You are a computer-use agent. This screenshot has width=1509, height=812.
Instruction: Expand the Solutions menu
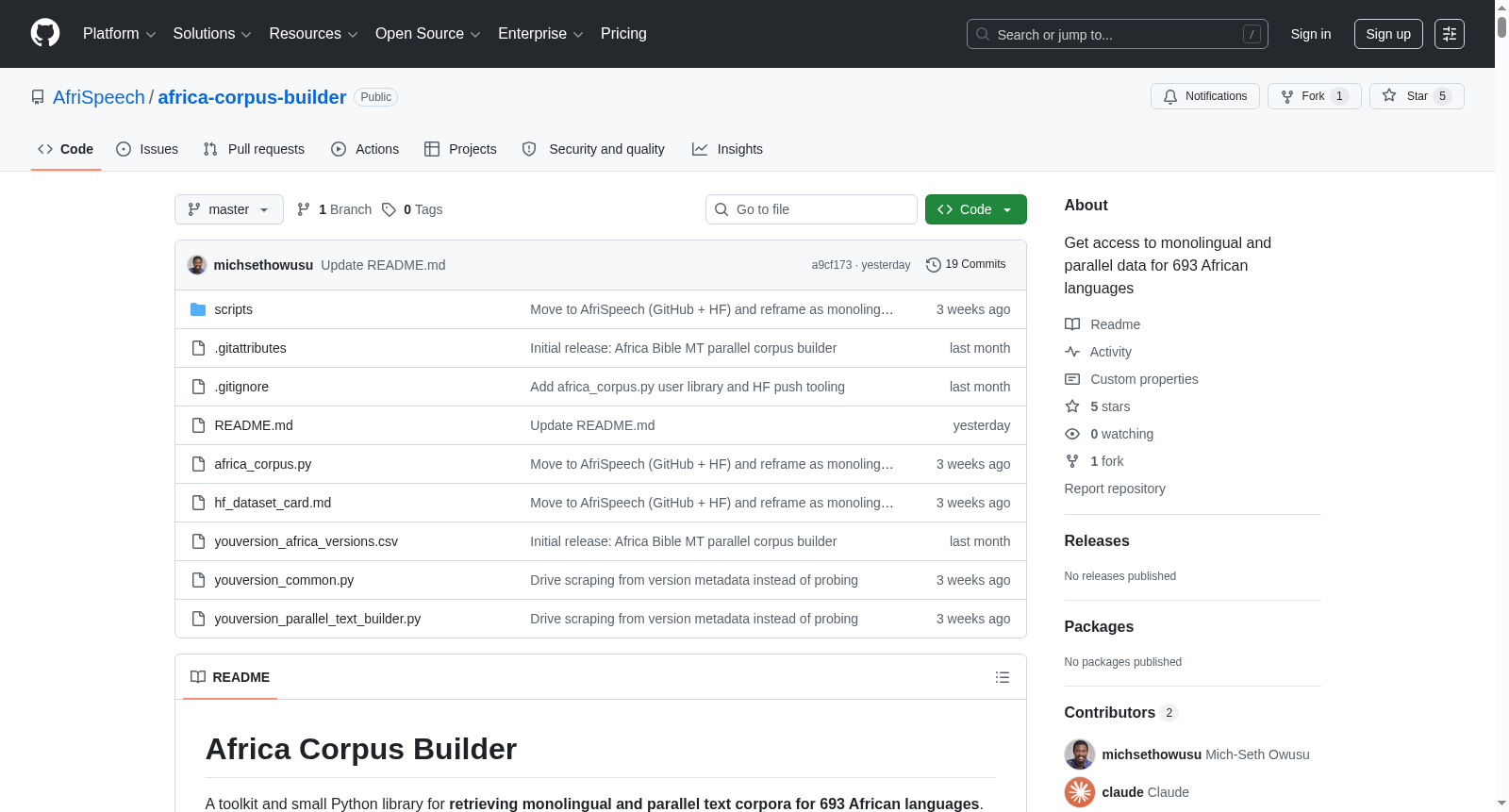(212, 34)
